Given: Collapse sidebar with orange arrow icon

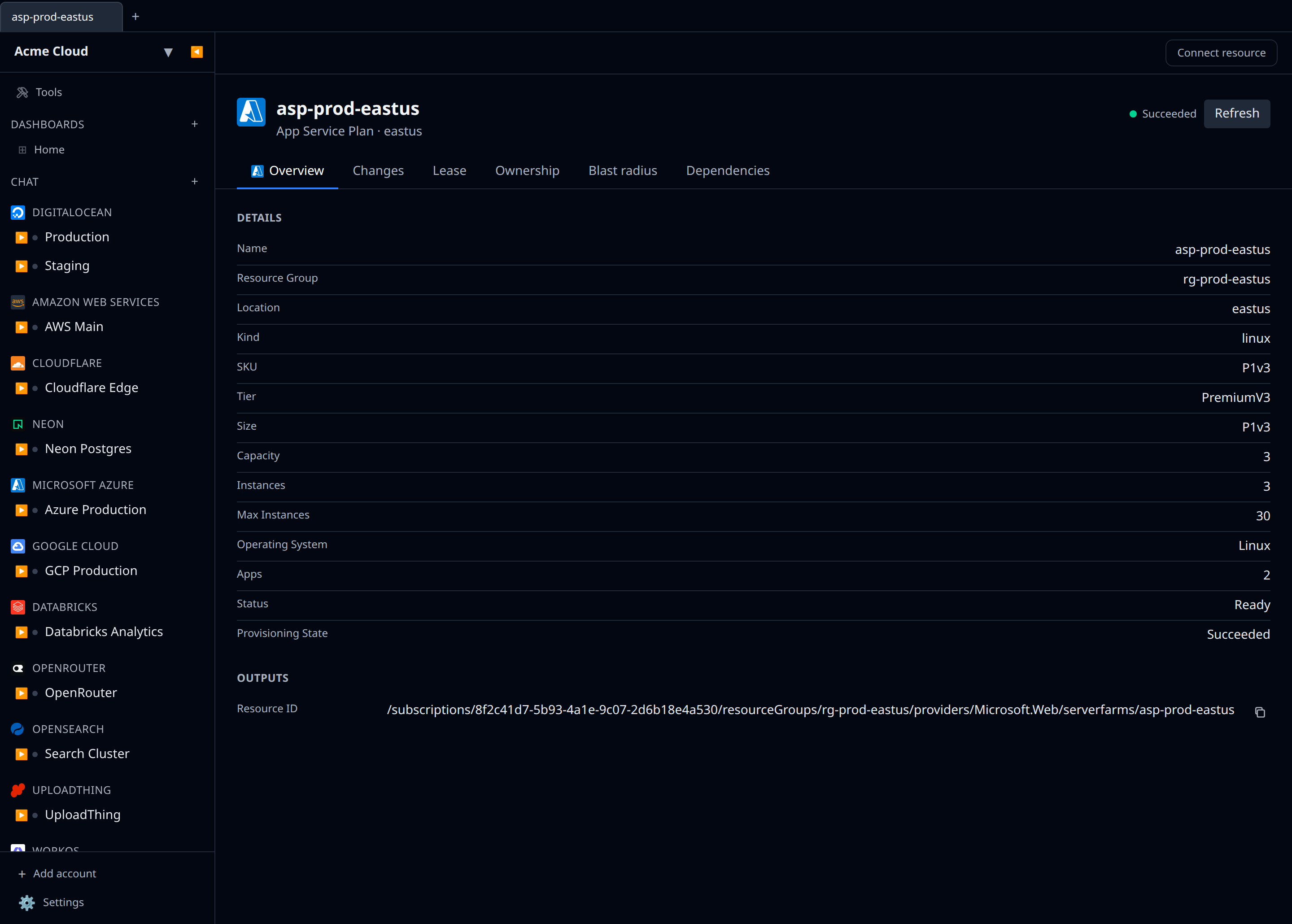Looking at the screenshot, I should (197, 52).
